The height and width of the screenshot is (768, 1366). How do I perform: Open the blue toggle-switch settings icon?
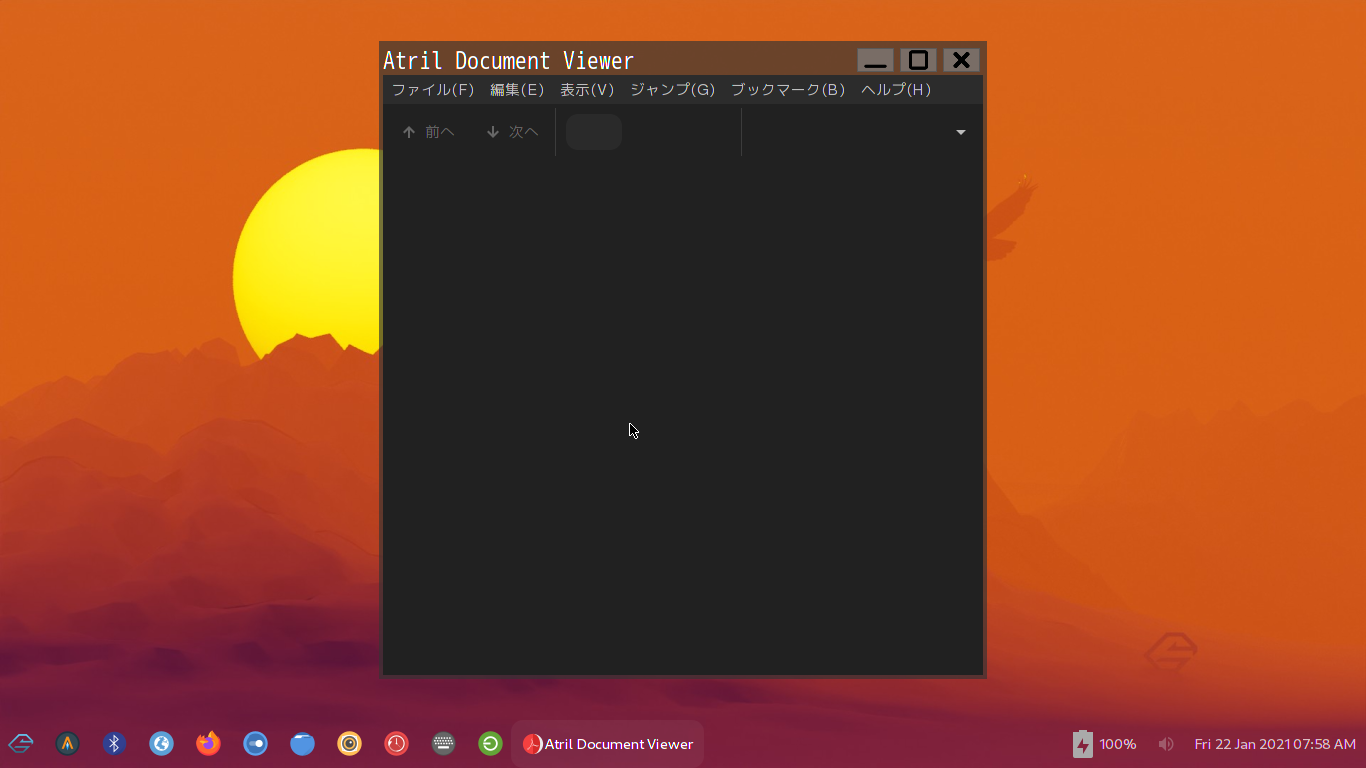(255, 743)
